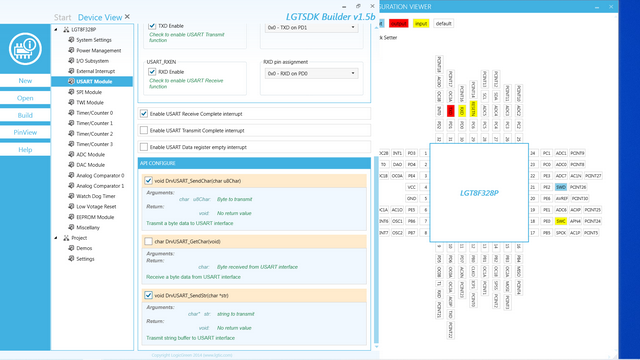Click the icon beside I/O Subsystem

tap(71, 60)
